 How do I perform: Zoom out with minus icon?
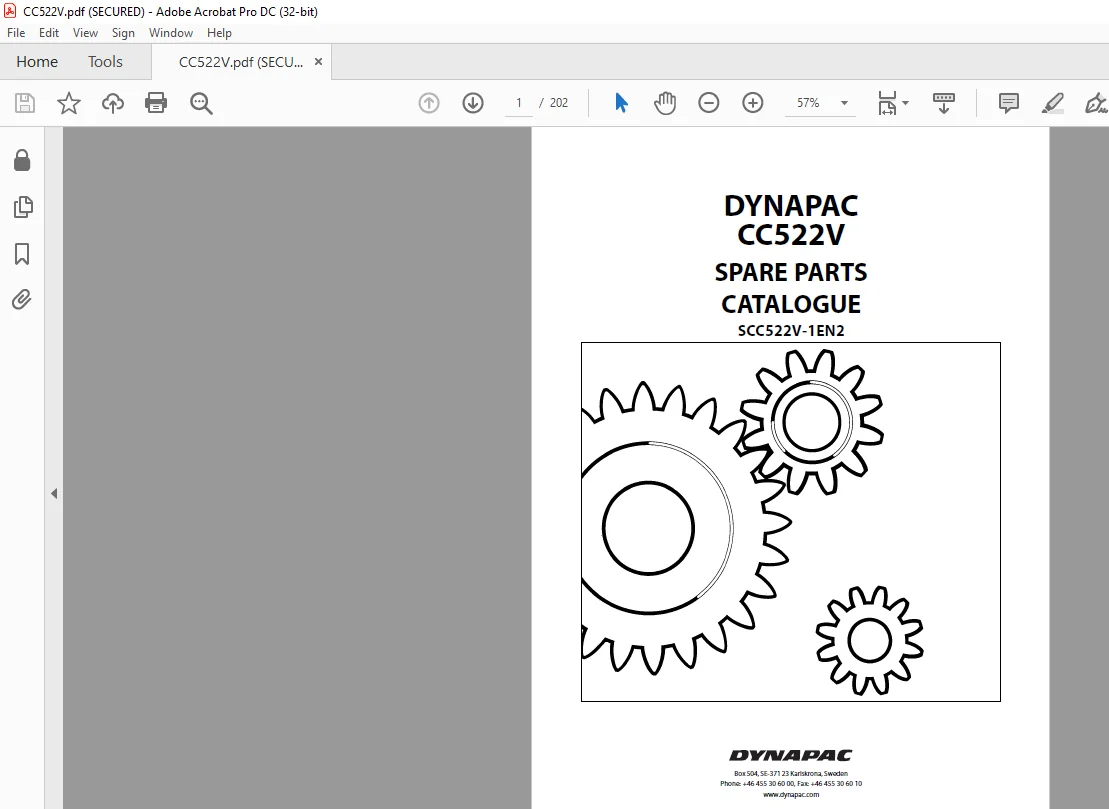(x=708, y=103)
